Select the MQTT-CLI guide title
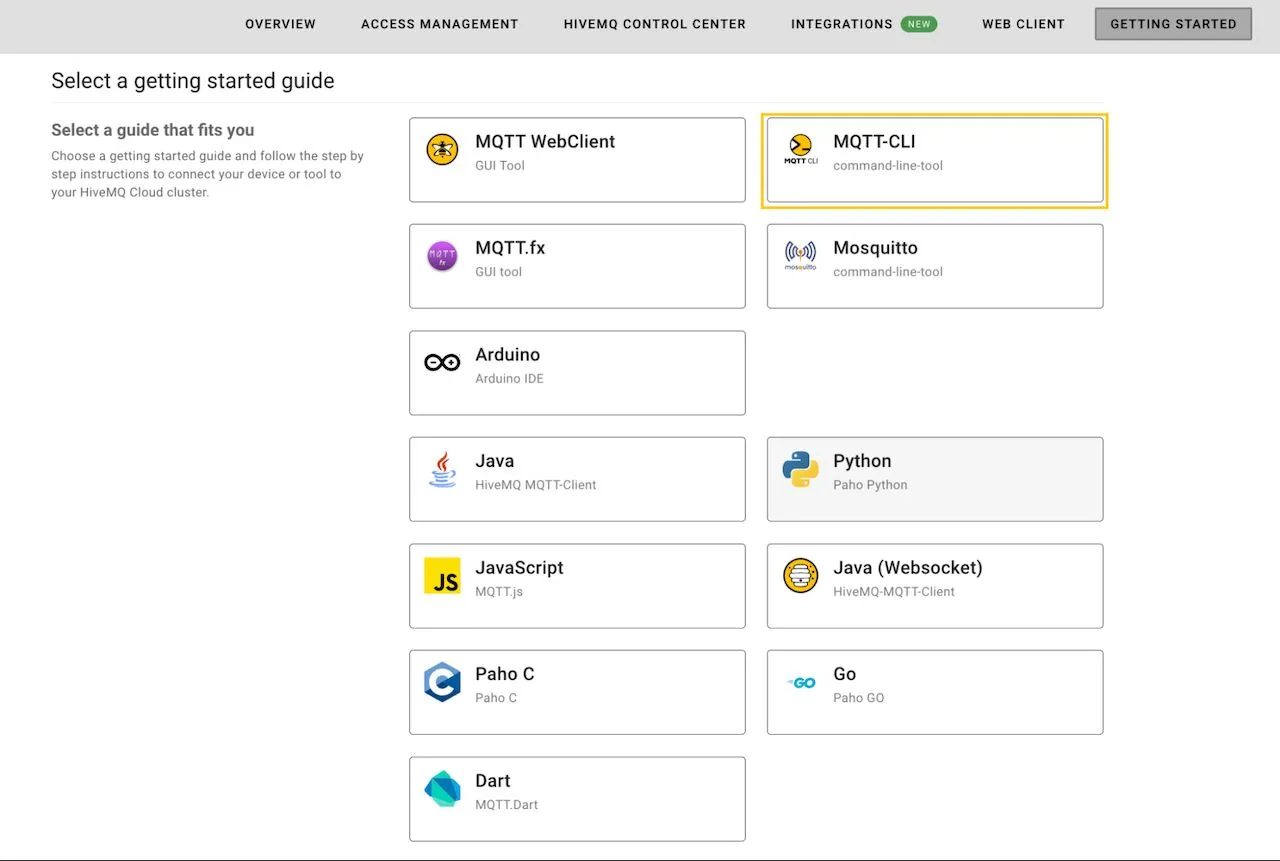Image resolution: width=1280 pixels, height=861 pixels. point(874,142)
